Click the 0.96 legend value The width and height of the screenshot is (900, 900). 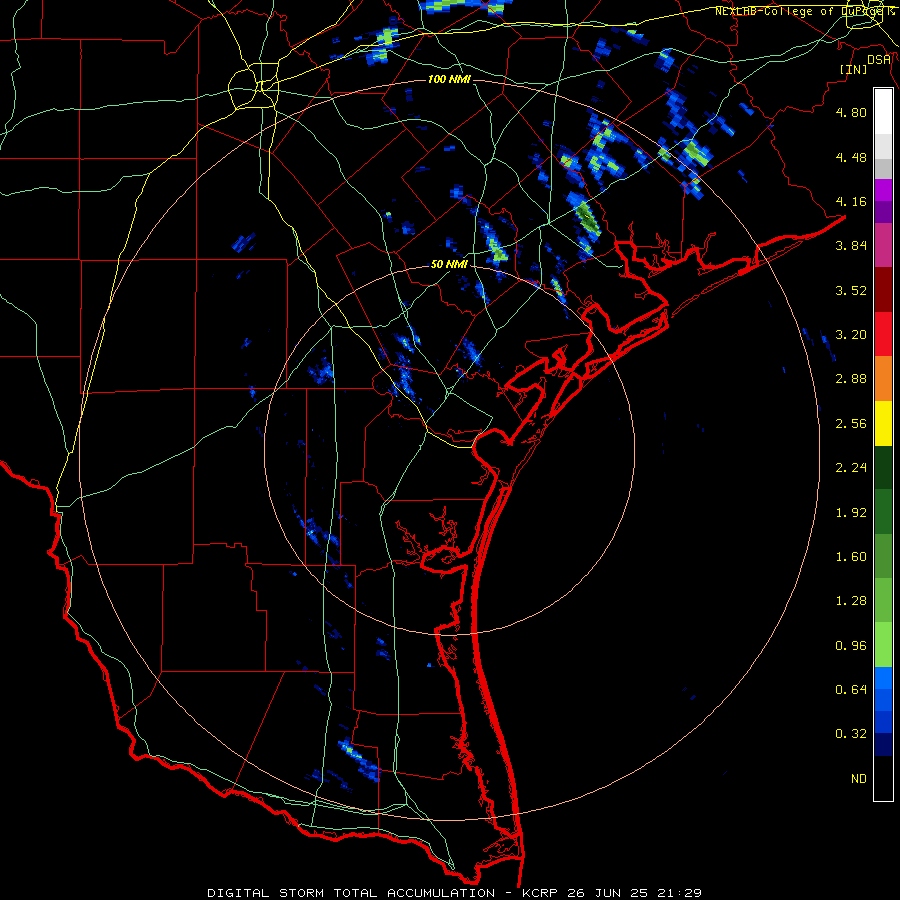(x=851, y=646)
